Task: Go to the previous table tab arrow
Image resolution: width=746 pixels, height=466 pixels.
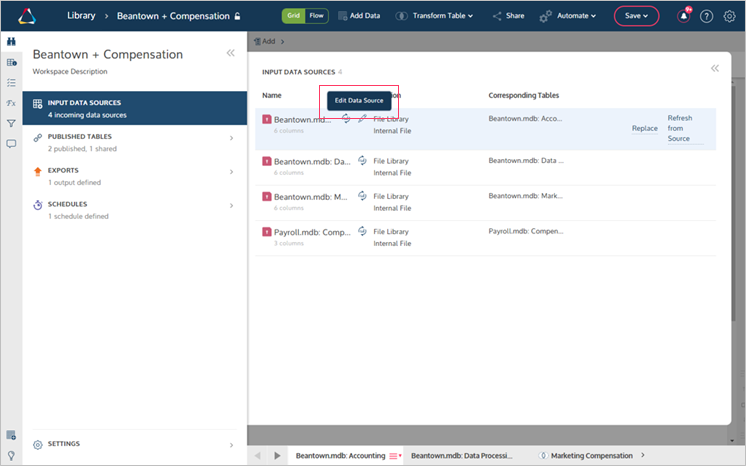Action: [x=257, y=456]
